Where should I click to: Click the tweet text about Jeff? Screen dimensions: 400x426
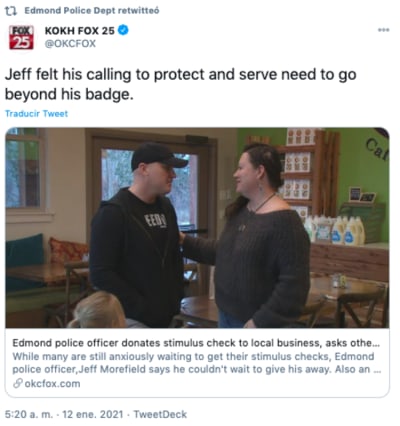pos(181,84)
